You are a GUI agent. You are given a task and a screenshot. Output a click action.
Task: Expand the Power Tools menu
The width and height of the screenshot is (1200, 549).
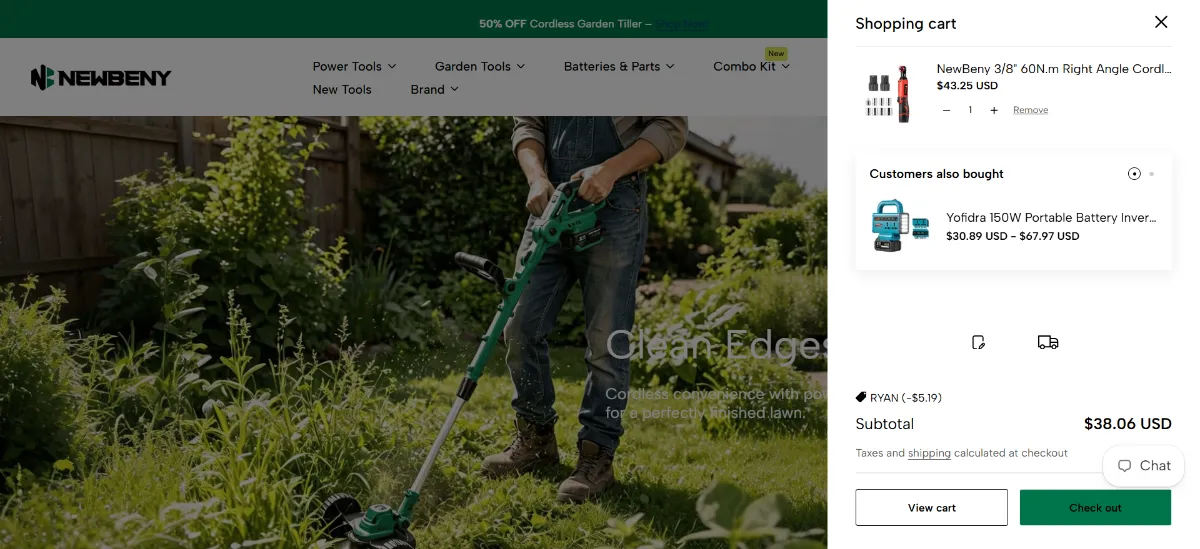click(354, 66)
